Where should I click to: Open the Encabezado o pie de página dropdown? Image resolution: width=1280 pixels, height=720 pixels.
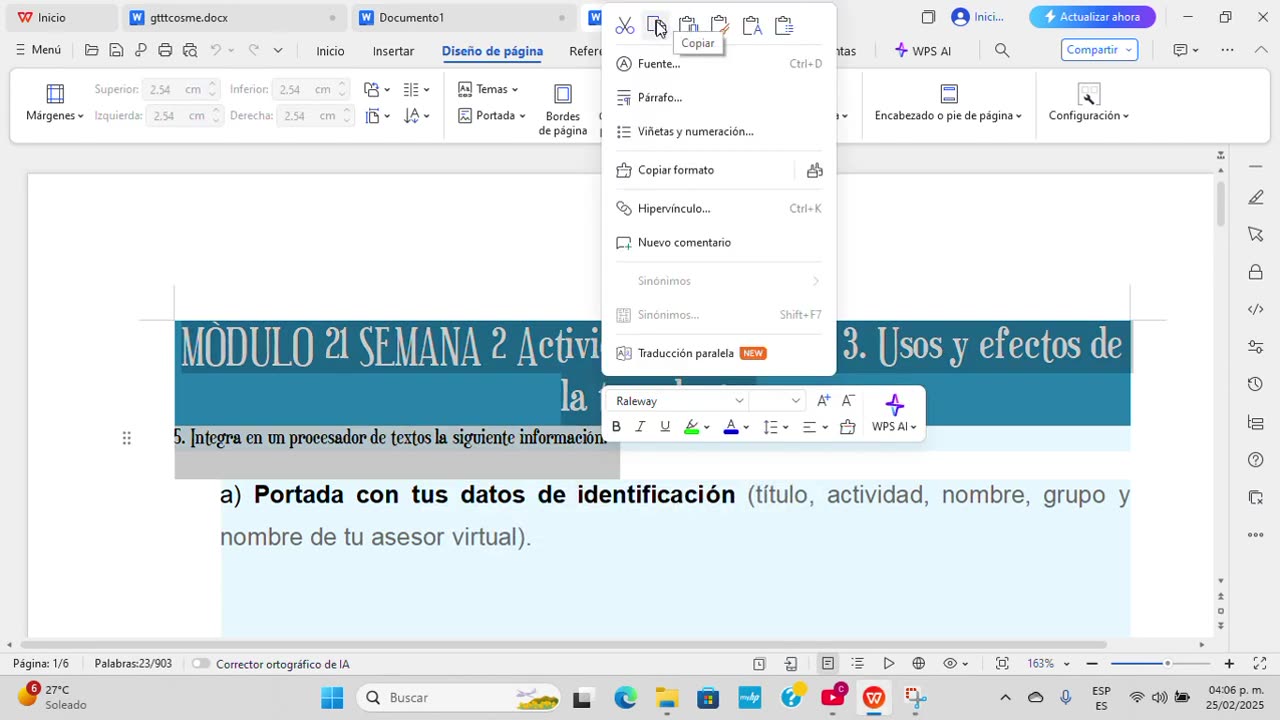click(948, 104)
